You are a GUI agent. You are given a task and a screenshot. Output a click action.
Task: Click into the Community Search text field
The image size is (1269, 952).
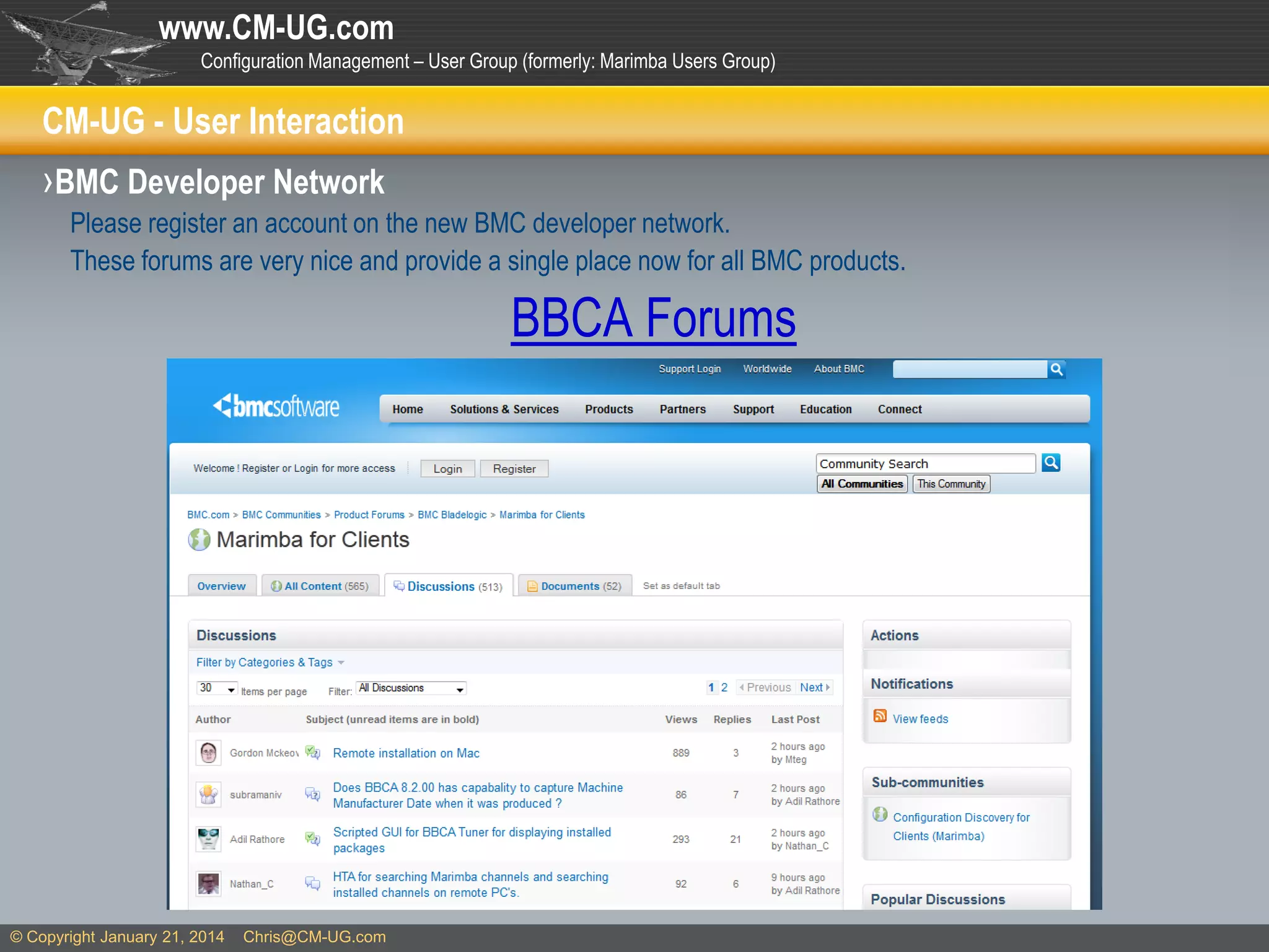(x=926, y=463)
